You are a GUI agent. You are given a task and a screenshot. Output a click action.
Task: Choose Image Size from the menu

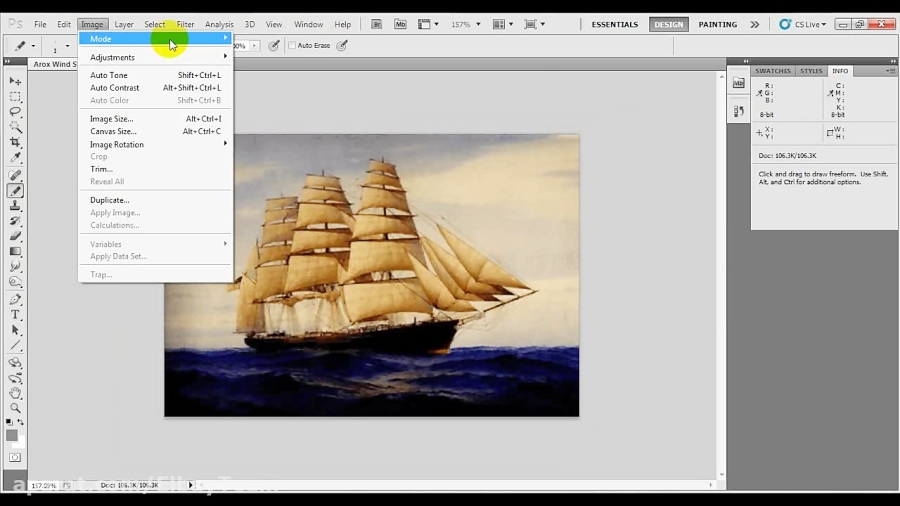coord(155,119)
